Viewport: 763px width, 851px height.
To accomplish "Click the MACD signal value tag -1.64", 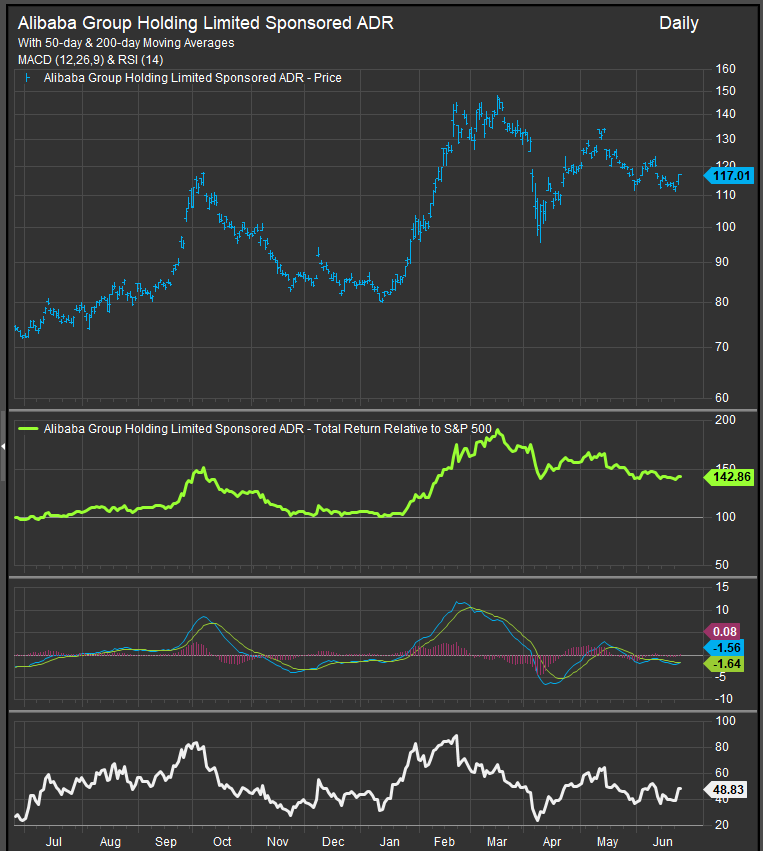I will tap(723, 664).
